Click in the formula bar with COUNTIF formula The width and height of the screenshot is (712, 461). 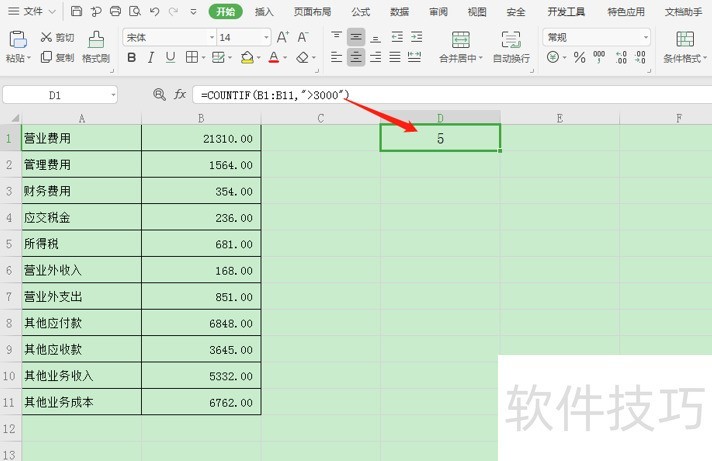coord(452,95)
